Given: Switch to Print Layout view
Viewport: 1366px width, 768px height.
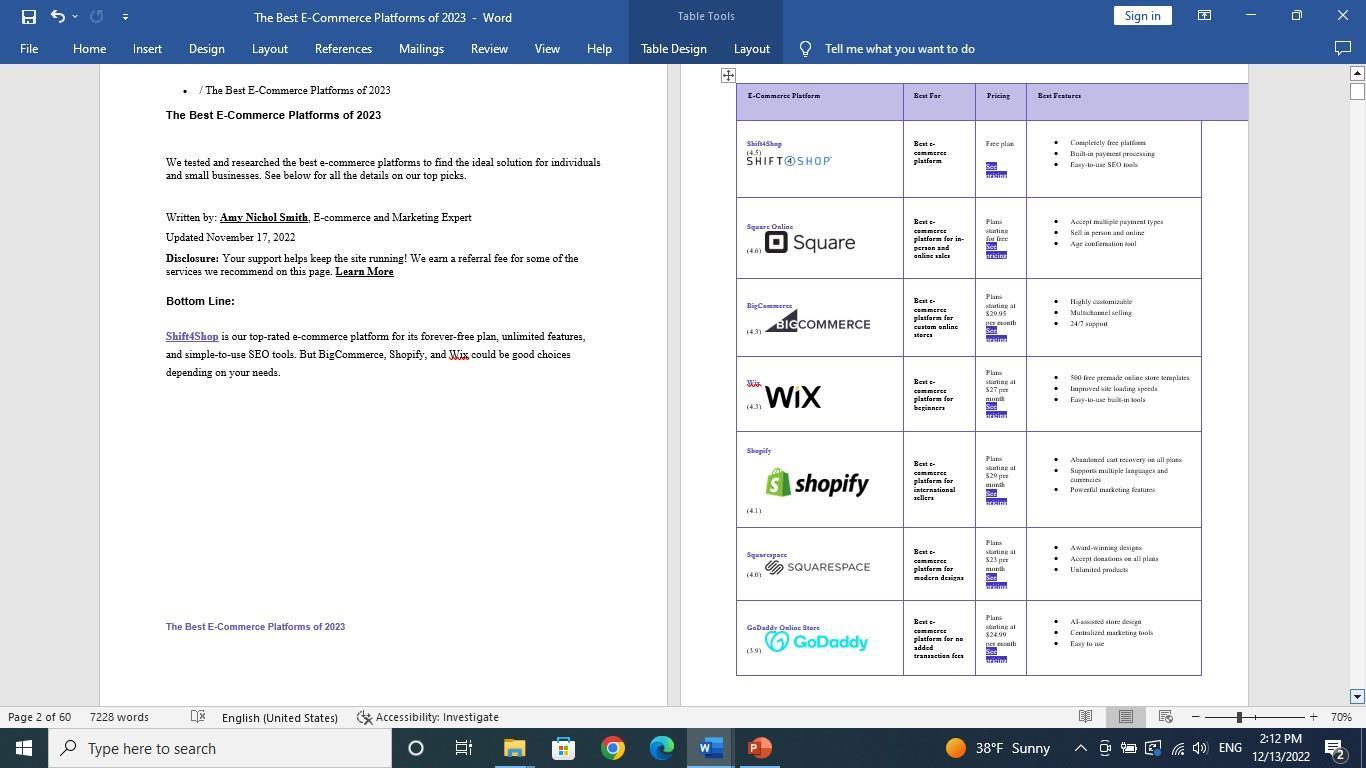Looking at the screenshot, I should pyautogui.click(x=1126, y=717).
